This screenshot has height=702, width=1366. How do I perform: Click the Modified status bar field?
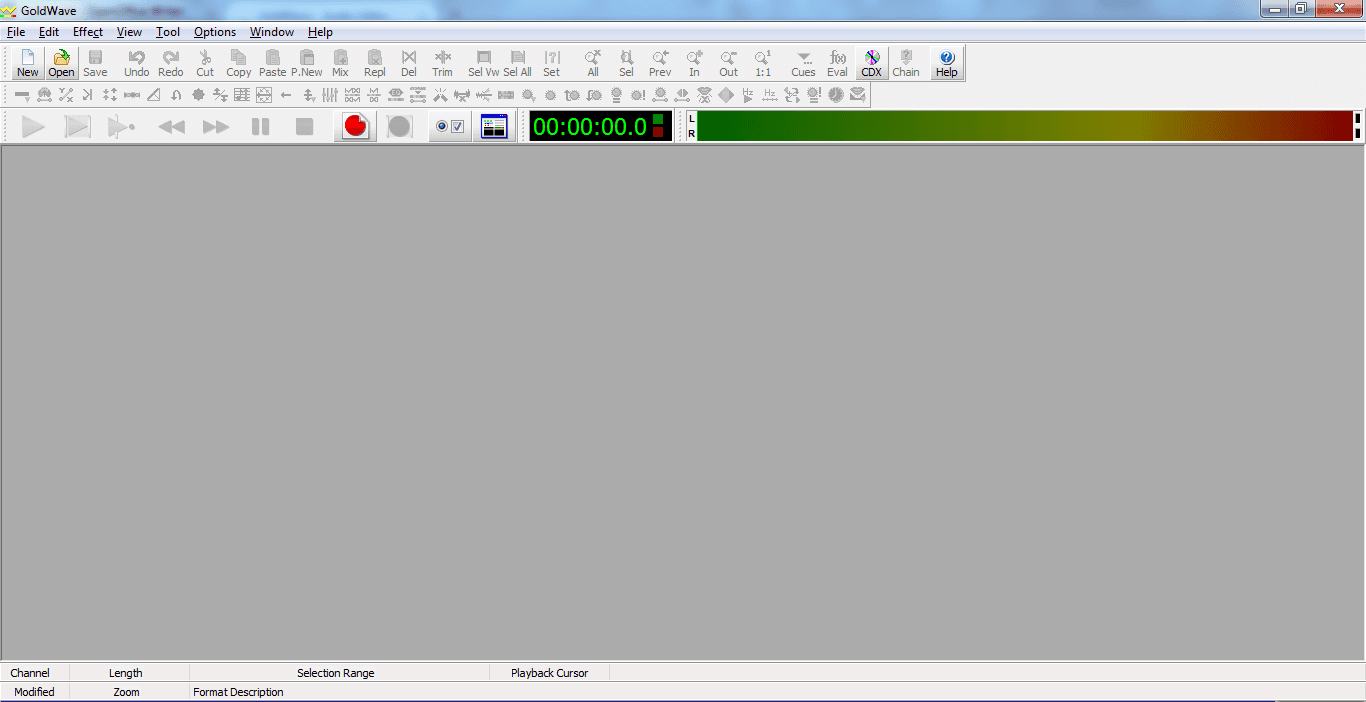click(35, 692)
